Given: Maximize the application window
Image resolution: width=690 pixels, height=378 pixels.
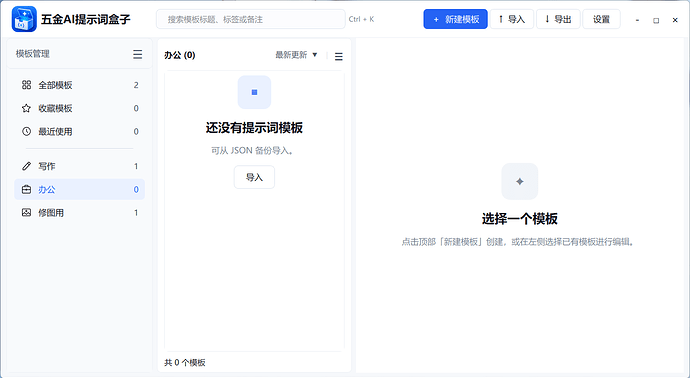Looking at the screenshot, I should (656, 20).
